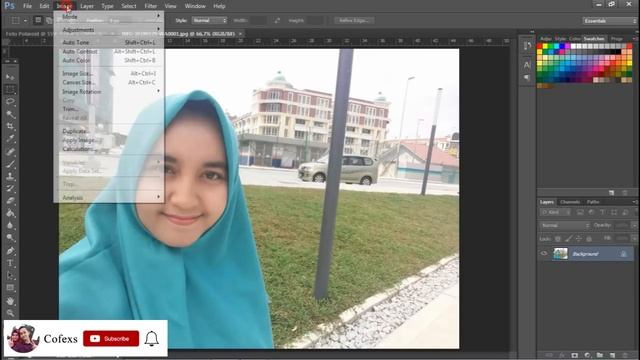Open the Style dropdown set to Normal
This screenshot has width=640, height=360.
coord(209,20)
